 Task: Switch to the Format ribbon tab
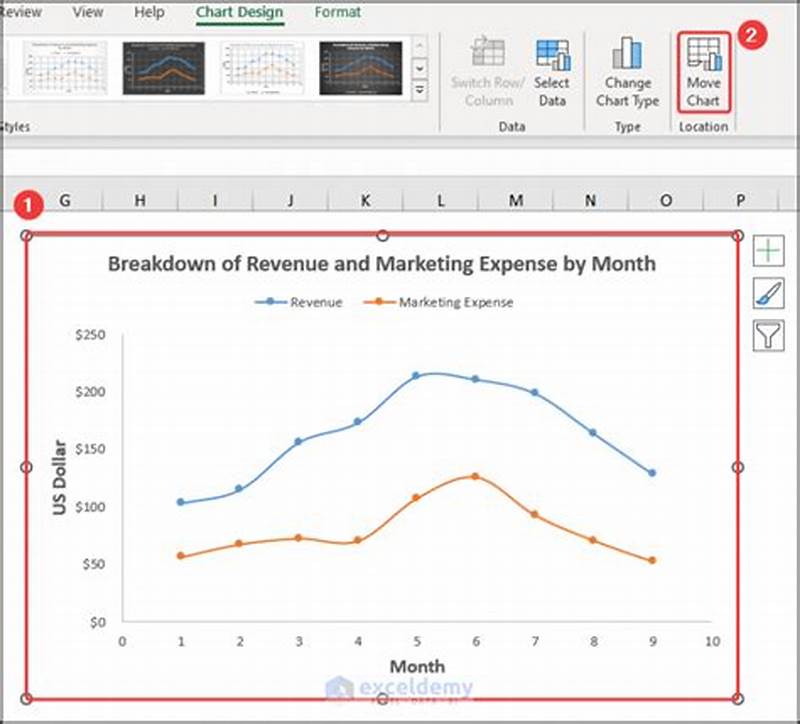tap(338, 13)
